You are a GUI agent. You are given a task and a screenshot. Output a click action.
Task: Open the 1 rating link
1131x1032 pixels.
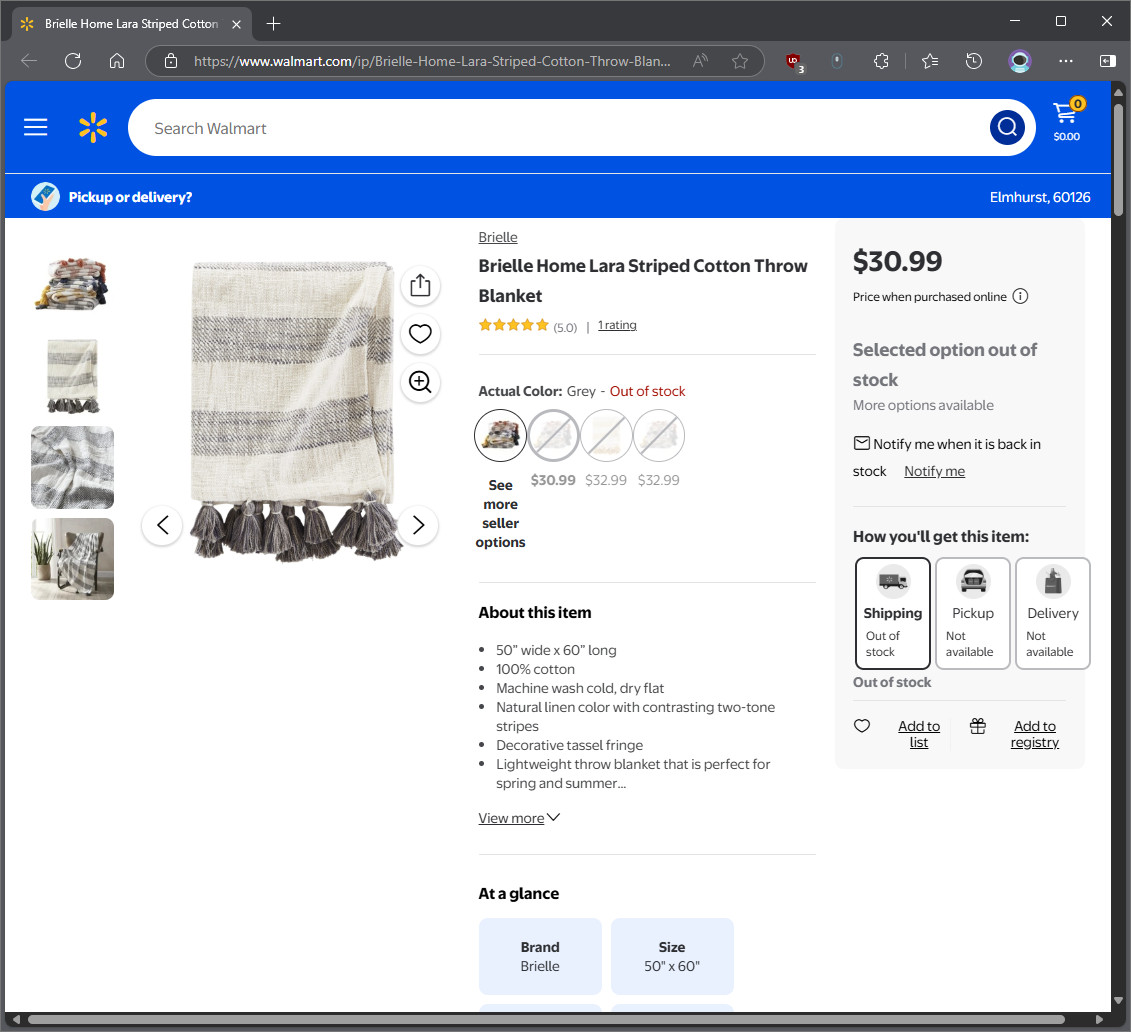click(x=617, y=325)
